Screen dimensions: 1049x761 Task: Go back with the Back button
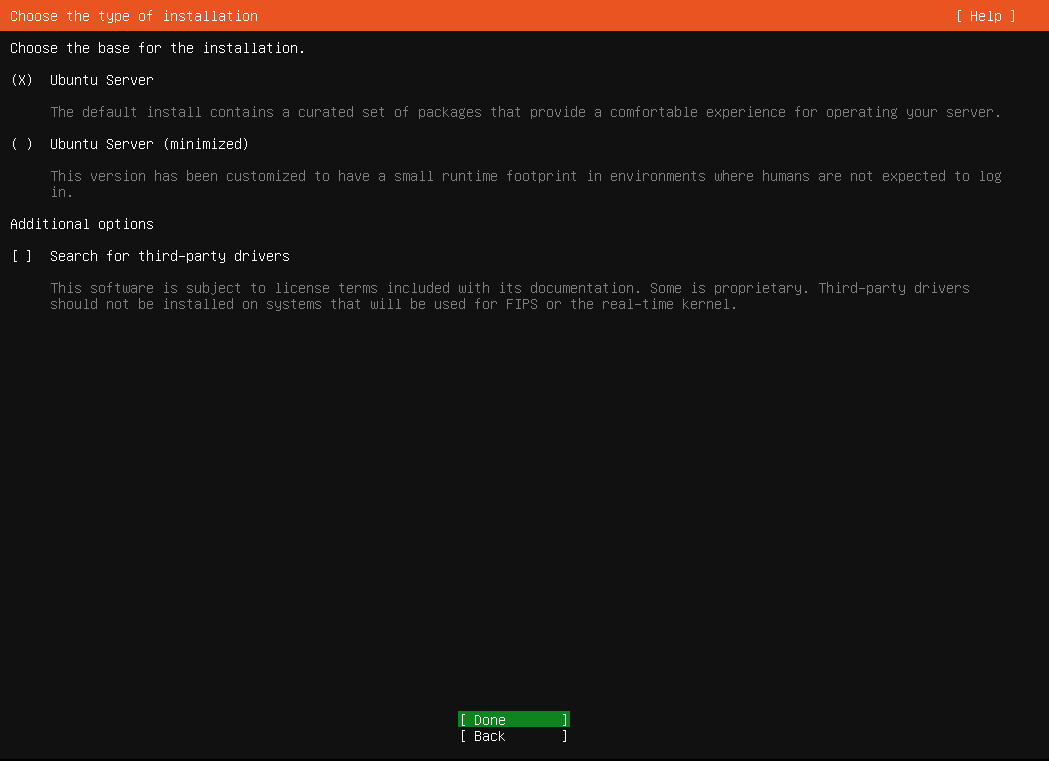[x=514, y=736]
